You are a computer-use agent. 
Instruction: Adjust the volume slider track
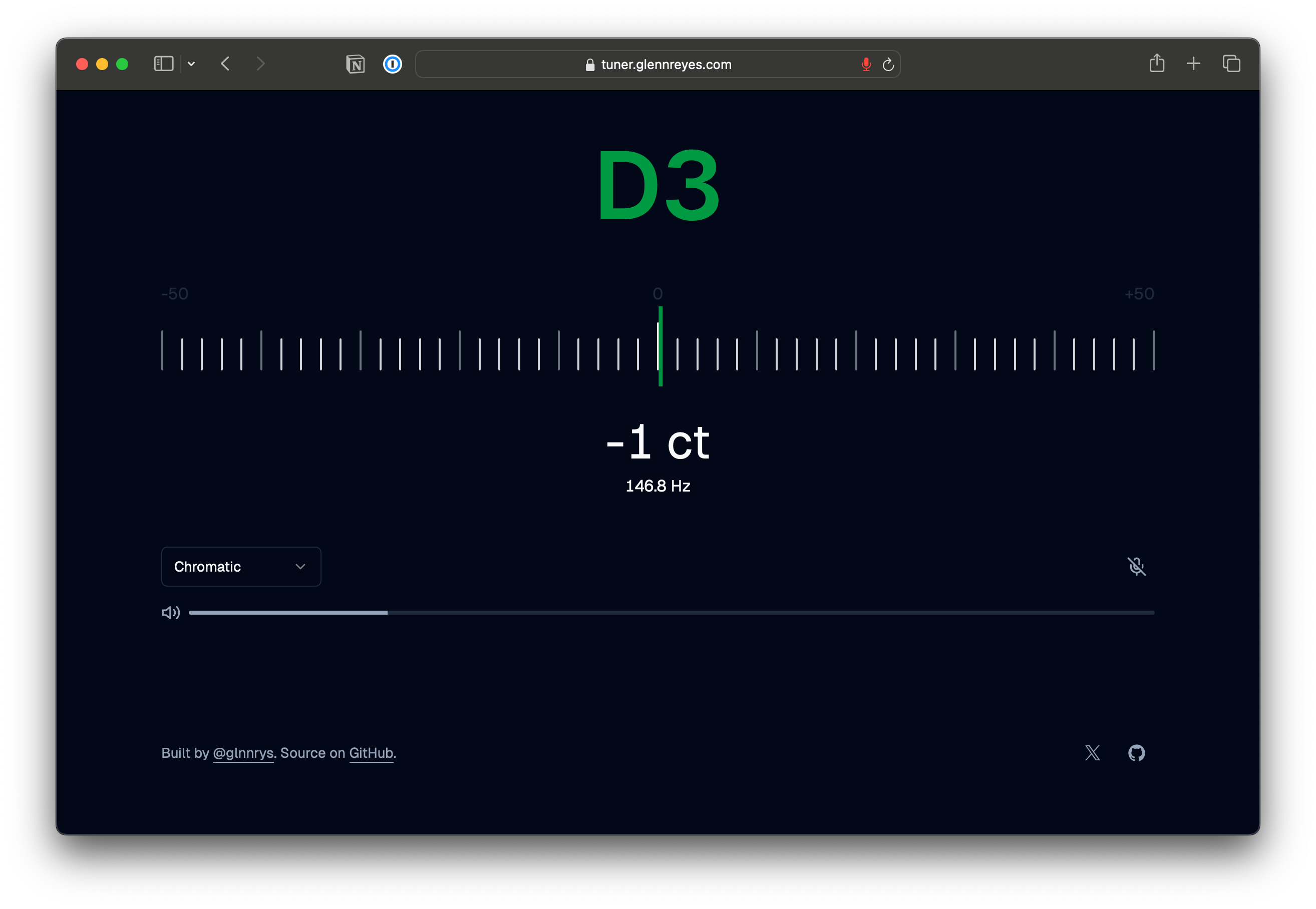pos(671,613)
